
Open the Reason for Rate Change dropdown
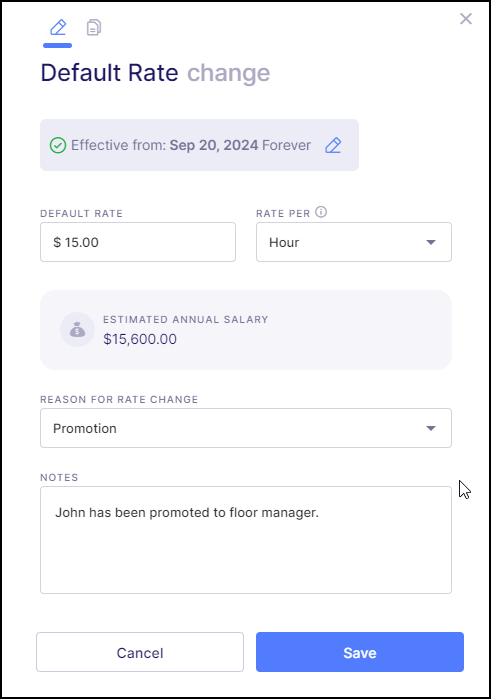click(246, 428)
